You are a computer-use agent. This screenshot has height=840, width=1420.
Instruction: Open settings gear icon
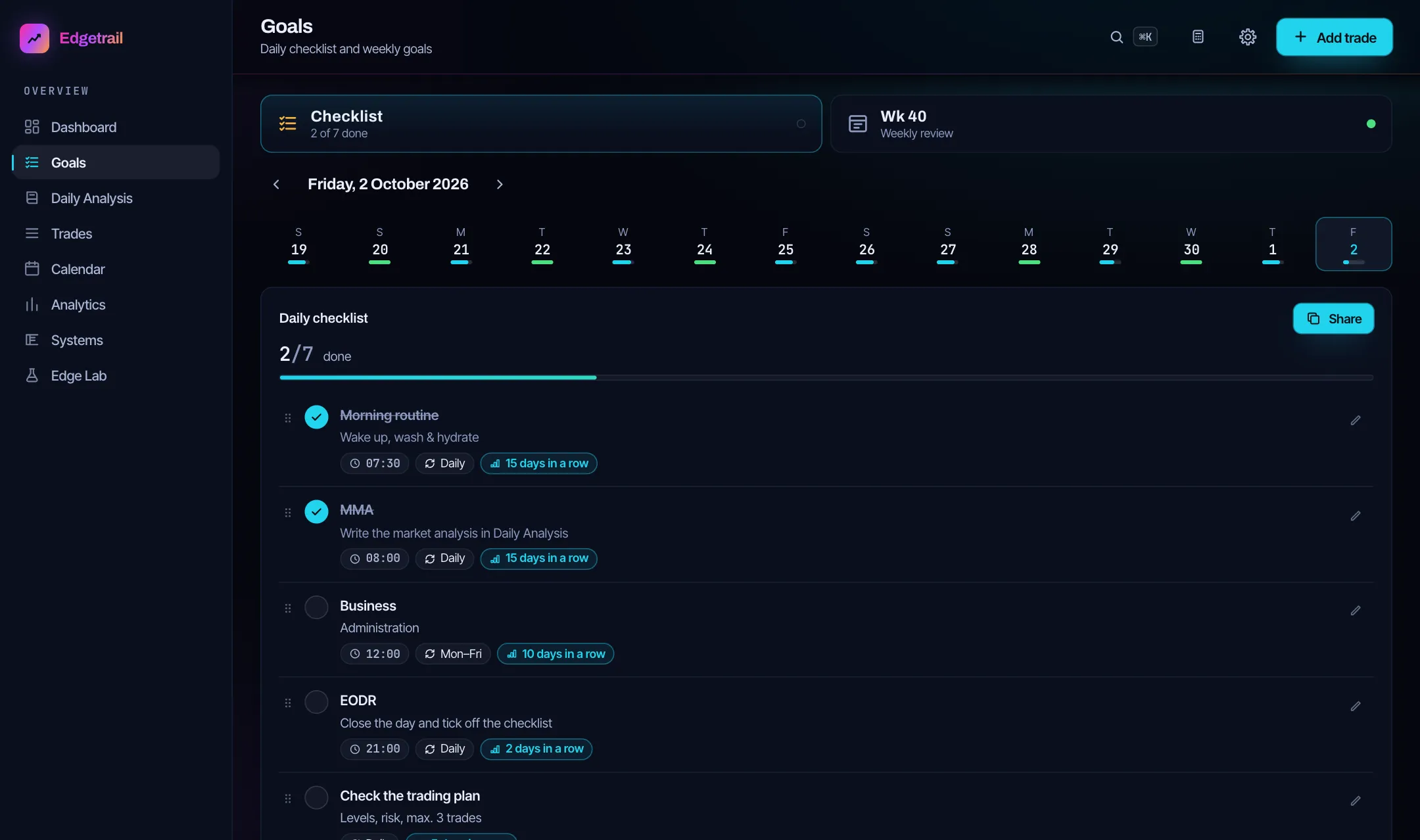[1248, 37]
